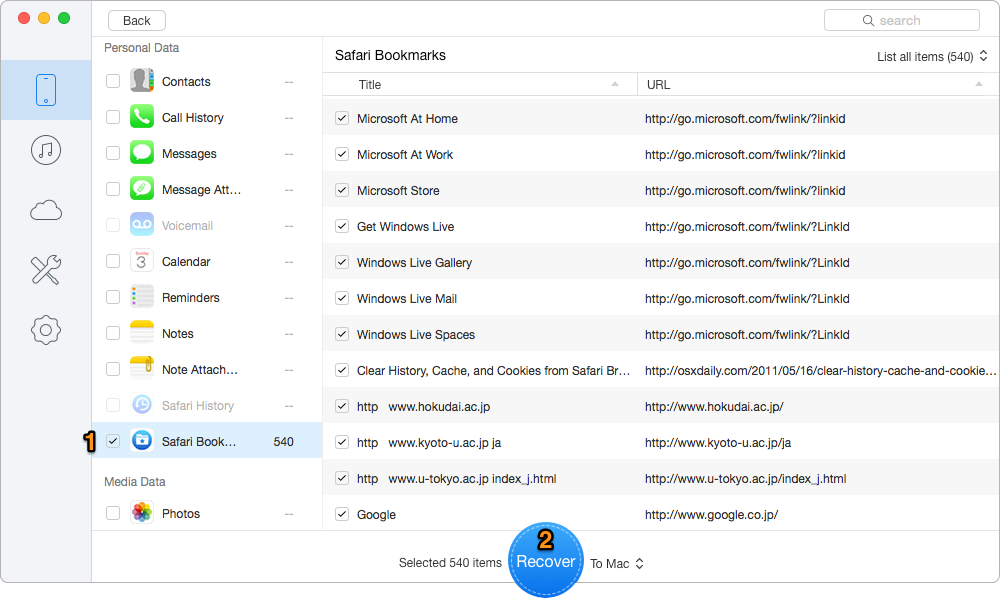
Task: Click the http://www.google.co.jp/ URL
Action: tap(711, 514)
